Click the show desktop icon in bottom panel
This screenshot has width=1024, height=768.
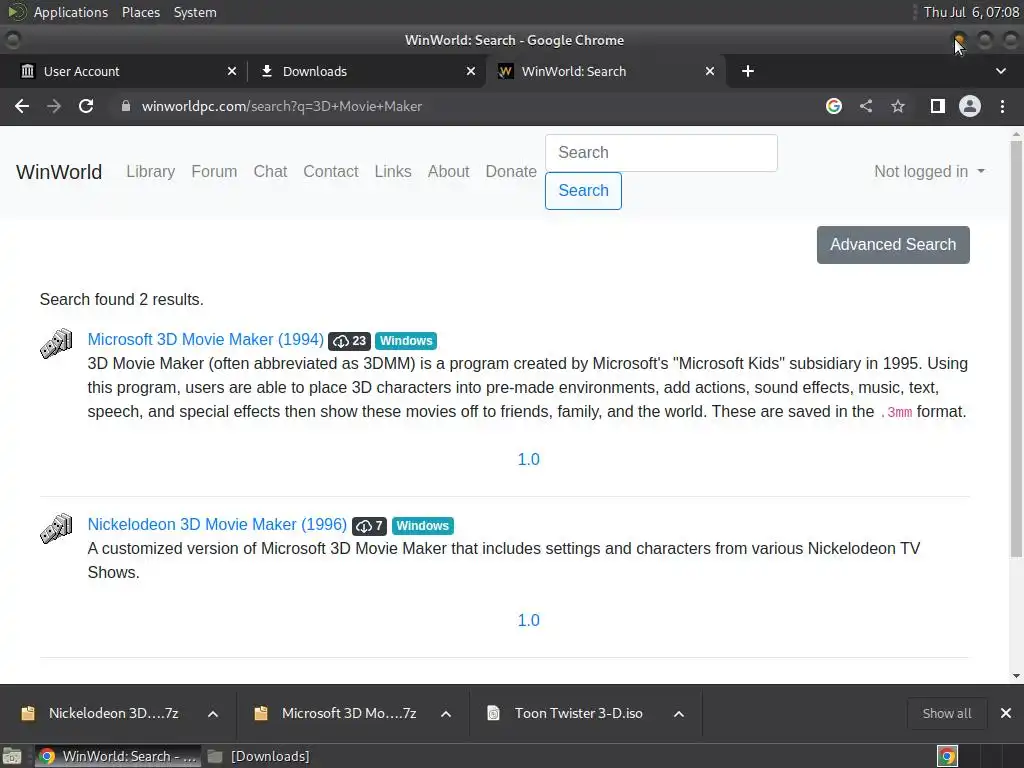click(12, 756)
